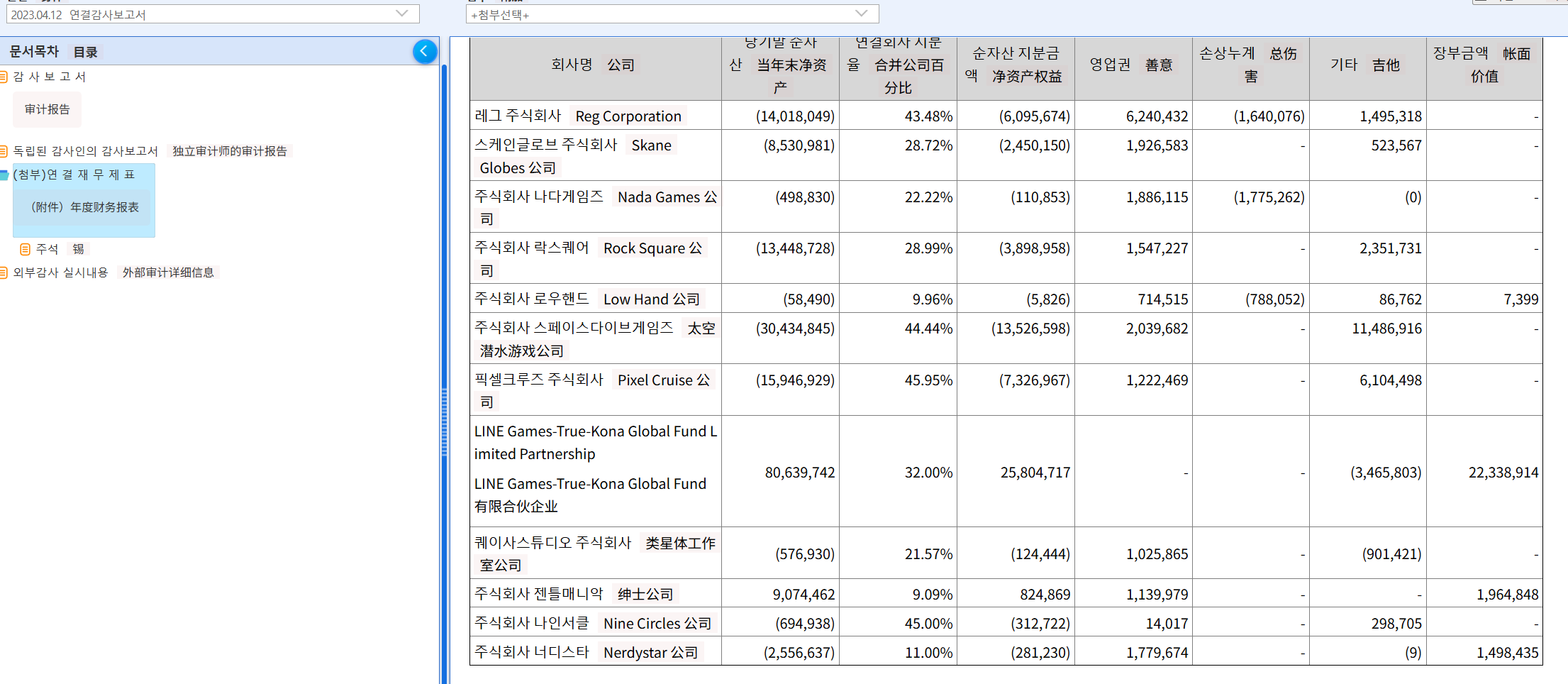Click value 2,351,731 in Rock Square row
The height and width of the screenshot is (684, 1568).
click(1390, 248)
